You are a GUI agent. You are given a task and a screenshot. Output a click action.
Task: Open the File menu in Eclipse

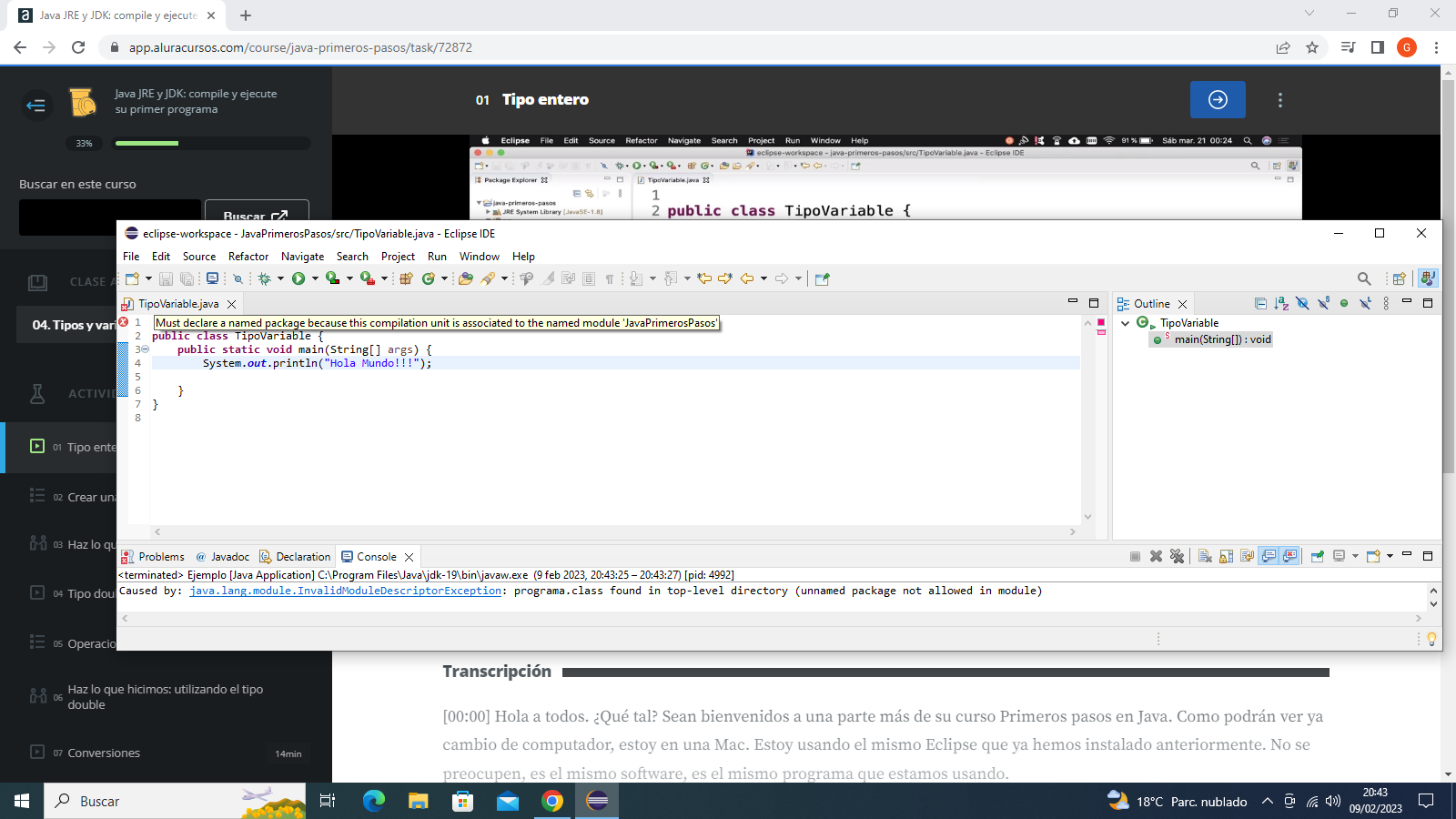(131, 257)
